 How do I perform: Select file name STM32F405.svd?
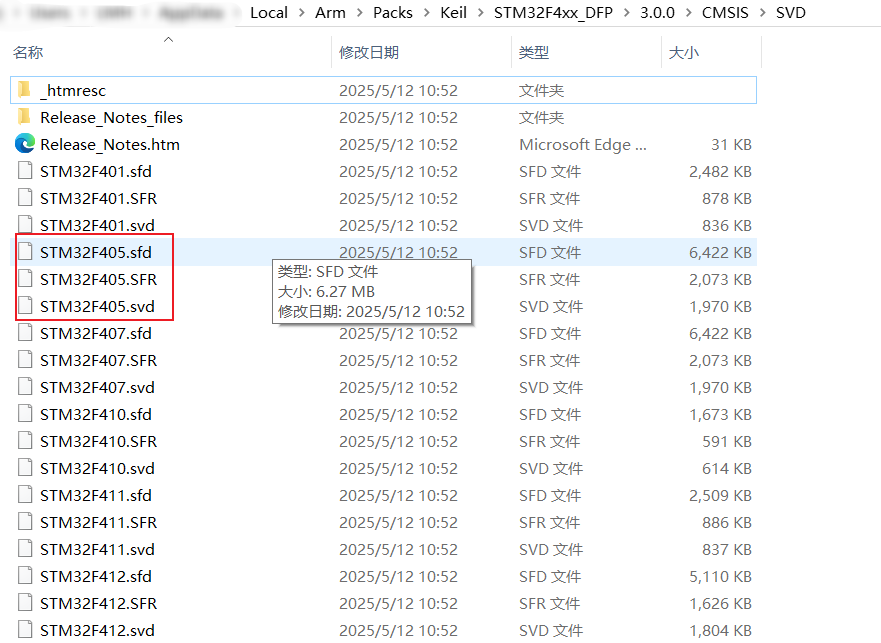tap(97, 306)
